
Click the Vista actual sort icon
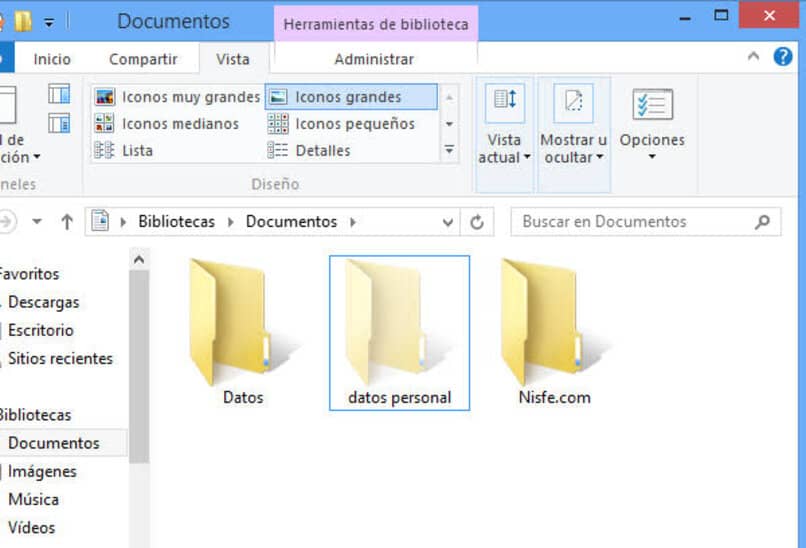click(505, 103)
